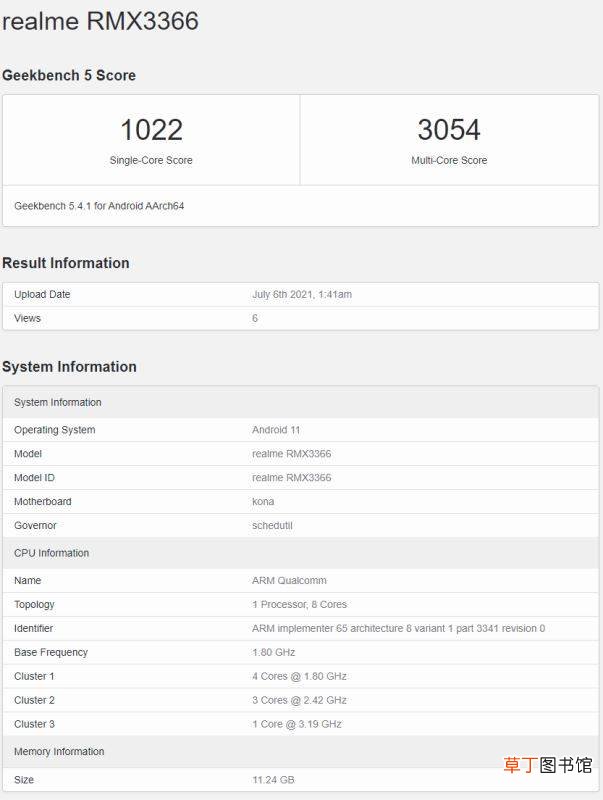603x800 pixels.
Task: Click the 'Geekbench 5 Score' heading
Action: pyautogui.click(x=69, y=76)
